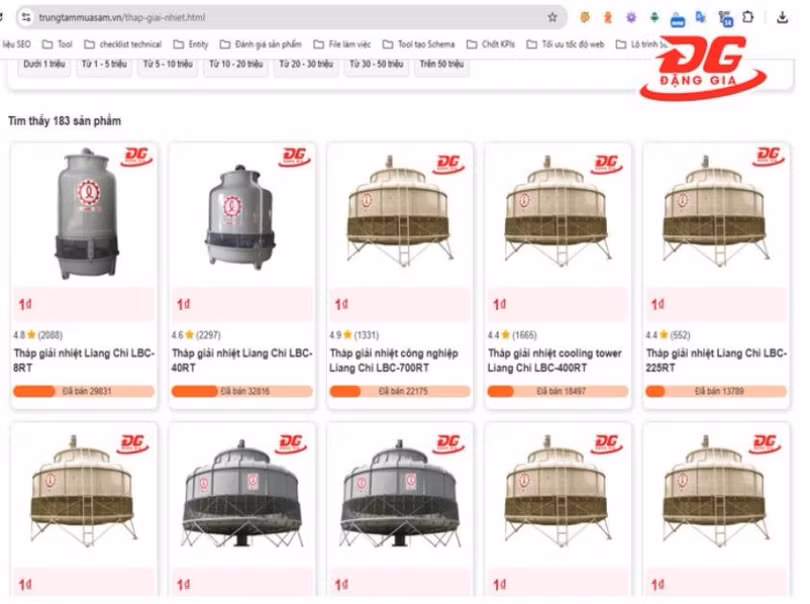Click the Đã bán 13789 sold progress bar
This screenshot has height=604, width=810.
tap(716, 392)
